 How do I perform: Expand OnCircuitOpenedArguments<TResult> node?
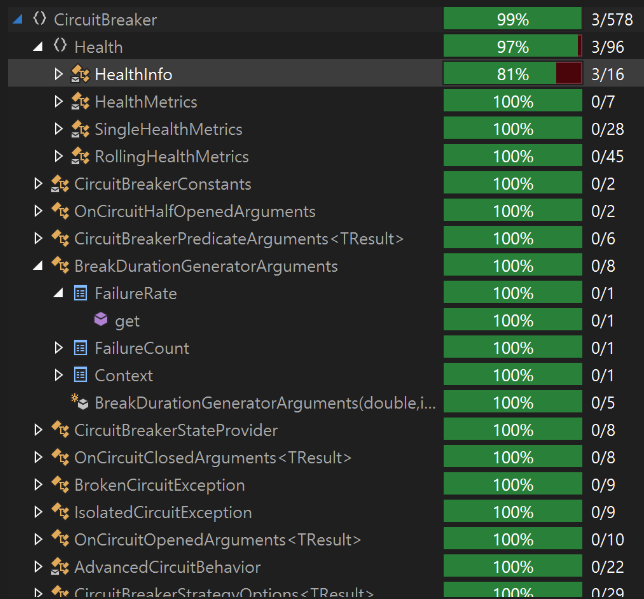pyautogui.click(x=38, y=540)
